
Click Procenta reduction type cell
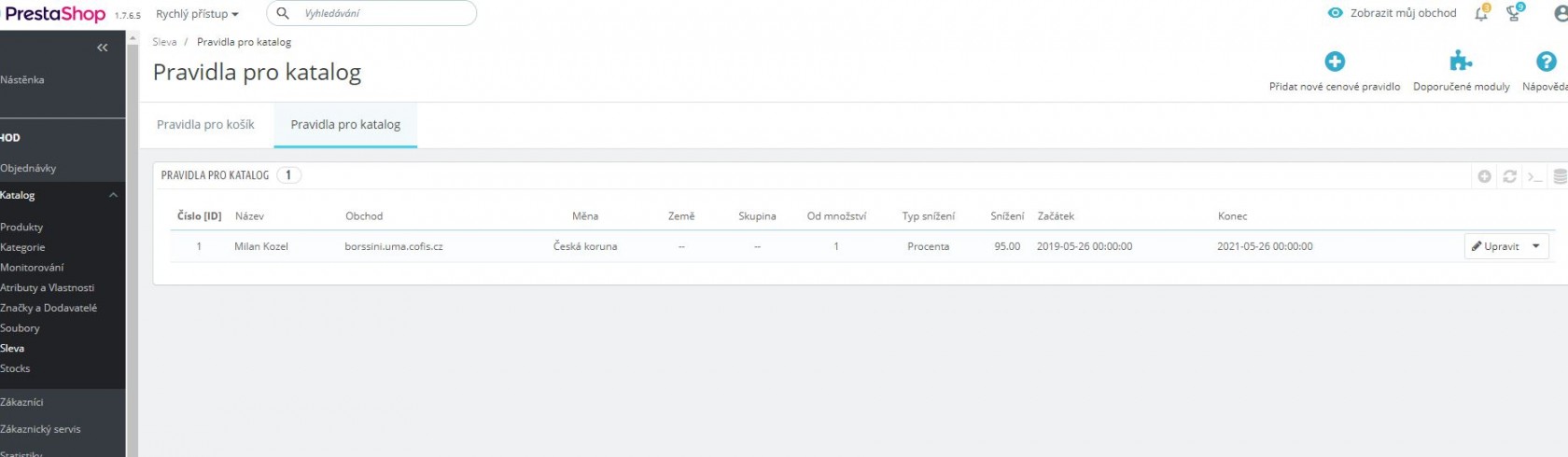pos(929,247)
